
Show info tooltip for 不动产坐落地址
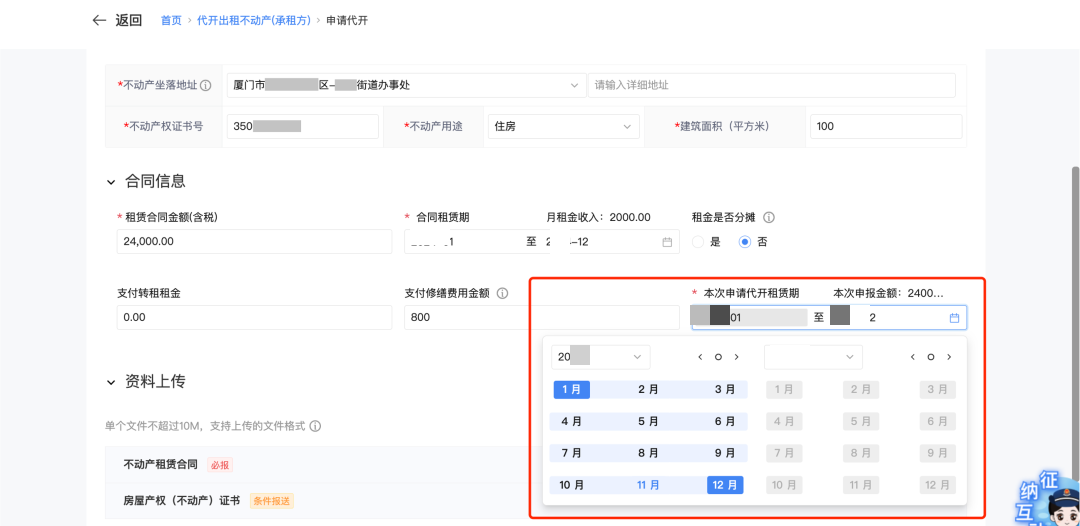click(x=205, y=85)
